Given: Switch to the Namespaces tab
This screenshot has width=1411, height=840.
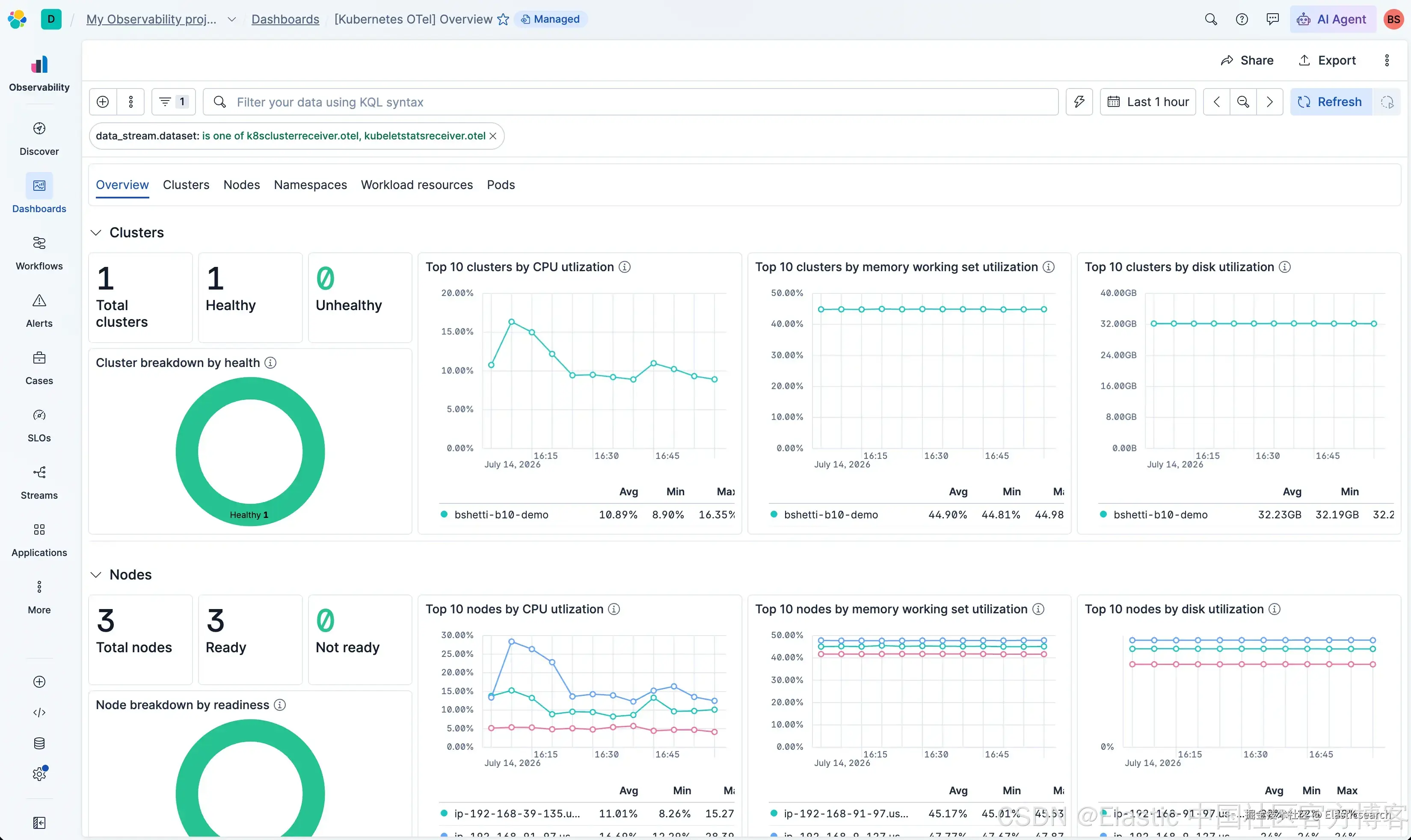Looking at the screenshot, I should (310, 184).
